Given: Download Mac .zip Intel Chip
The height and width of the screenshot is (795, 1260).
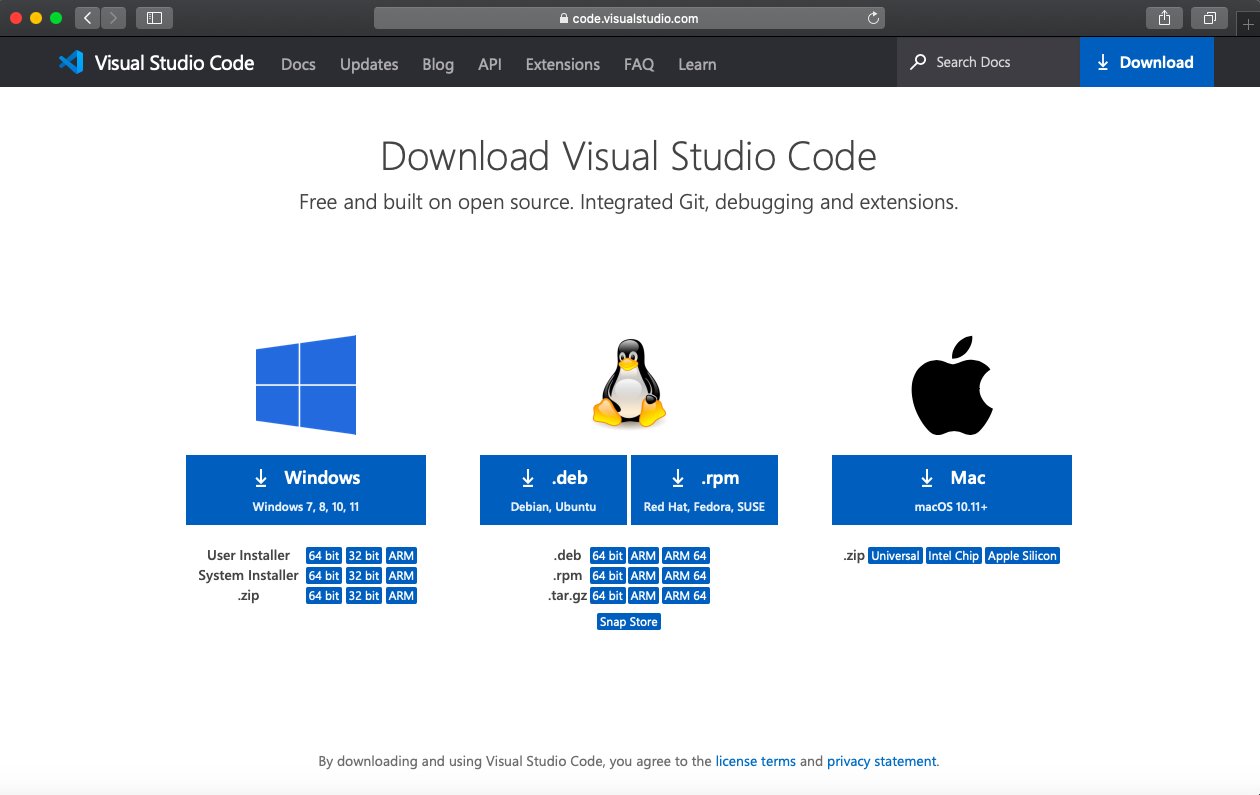Looking at the screenshot, I should click(953, 556).
